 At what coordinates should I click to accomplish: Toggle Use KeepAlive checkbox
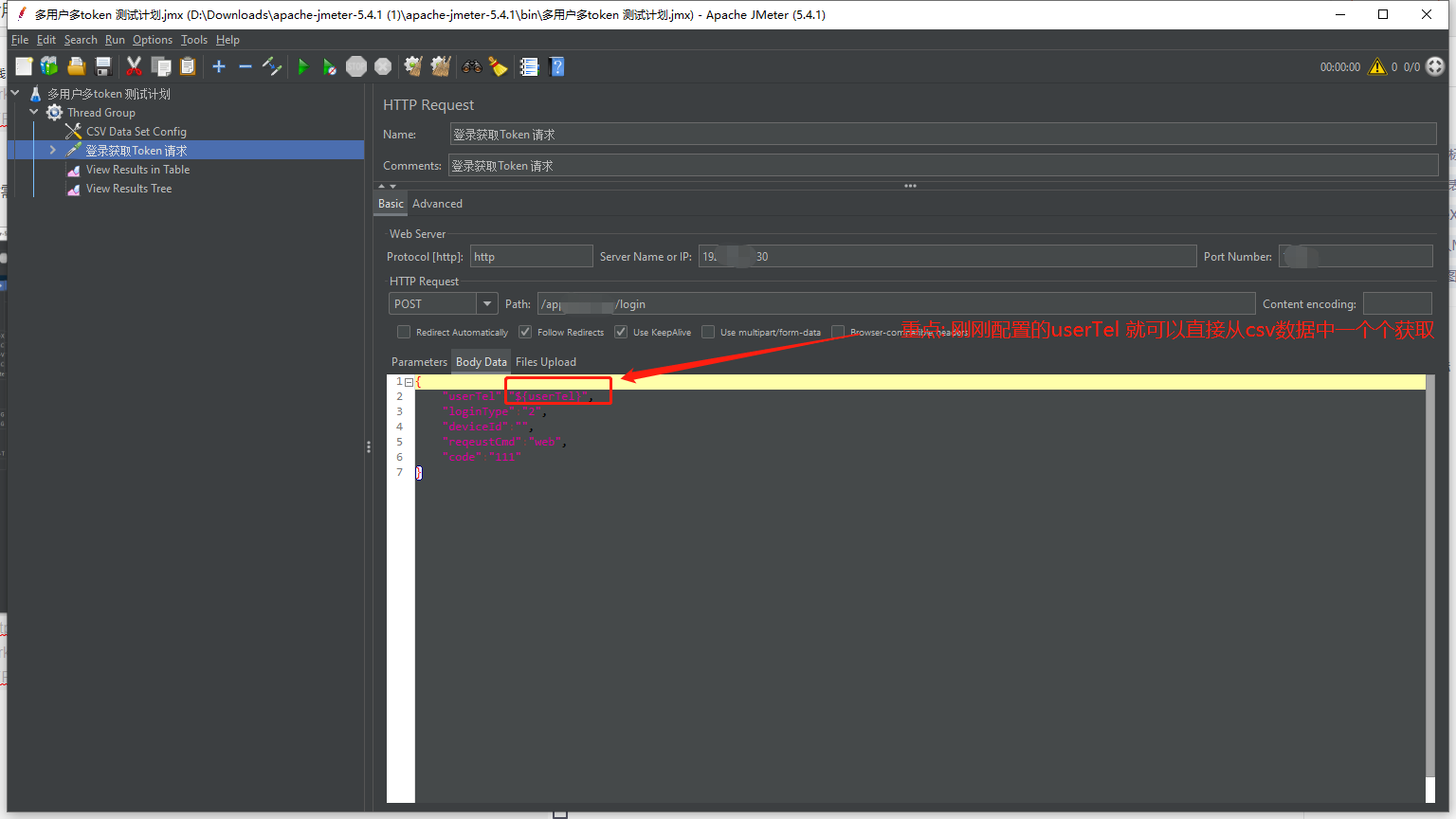click(621, 332)
